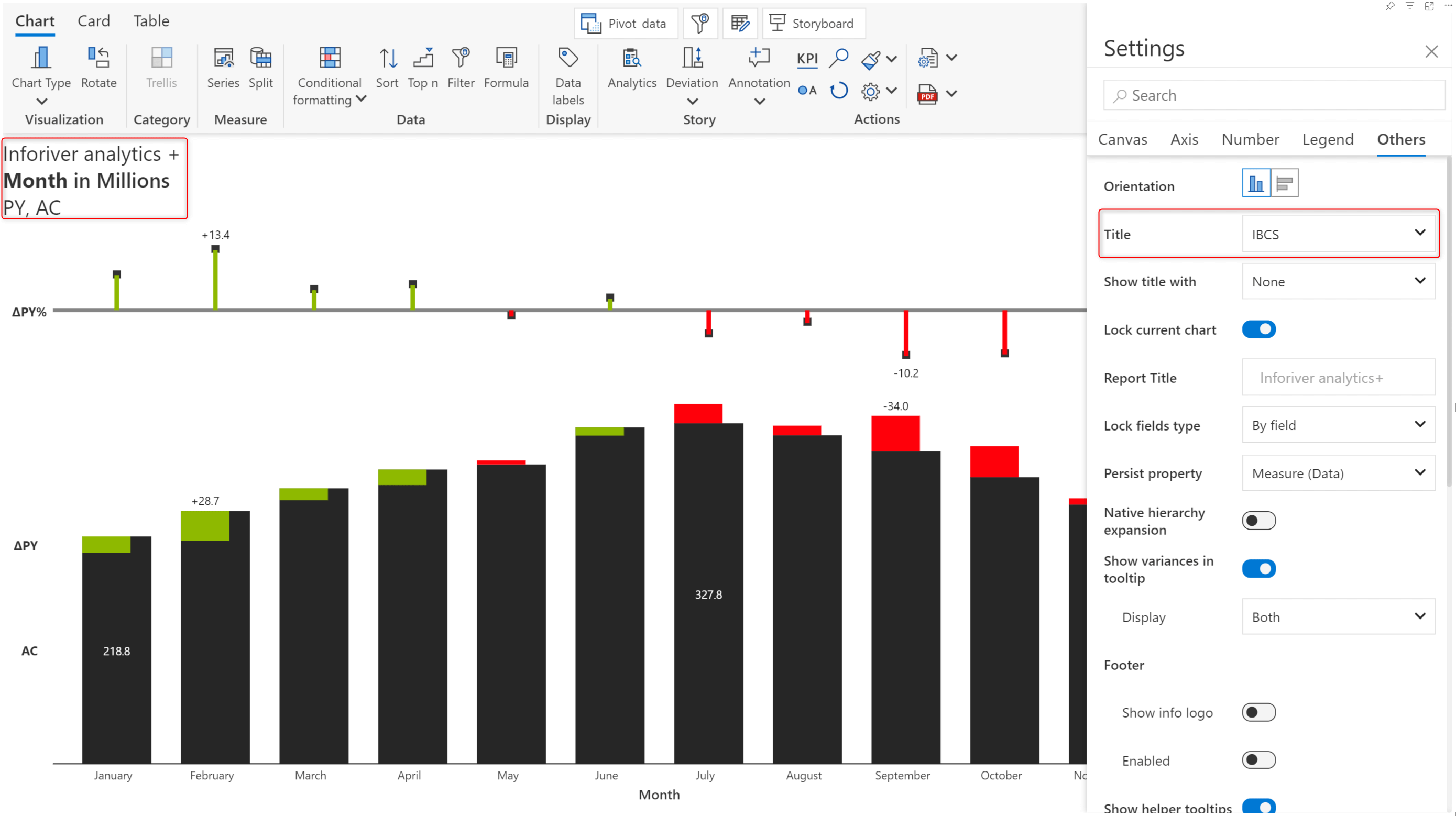
Task: Click the paint brush format icon
Action: 870,59
